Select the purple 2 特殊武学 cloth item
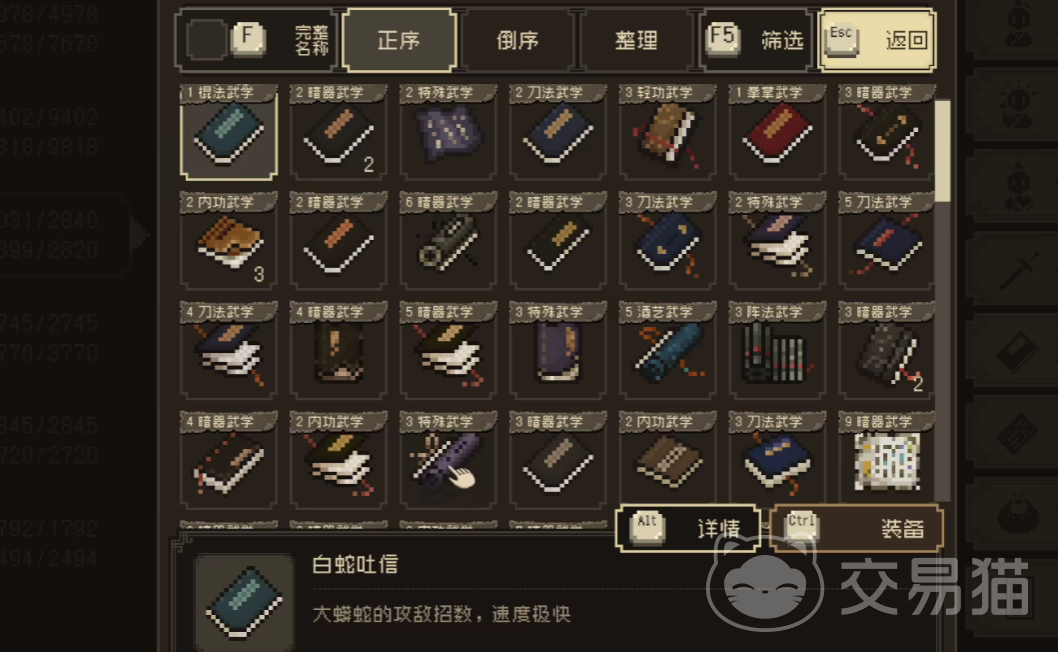This screenshot has width=1058, height=652. click(x=448, y=132)
